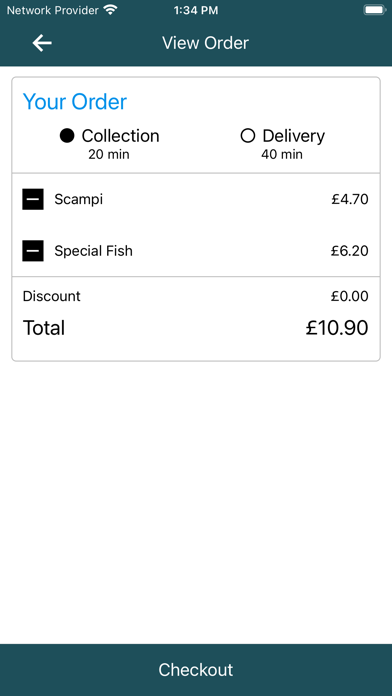Tap the Delivery label text

tap(293, 136)
